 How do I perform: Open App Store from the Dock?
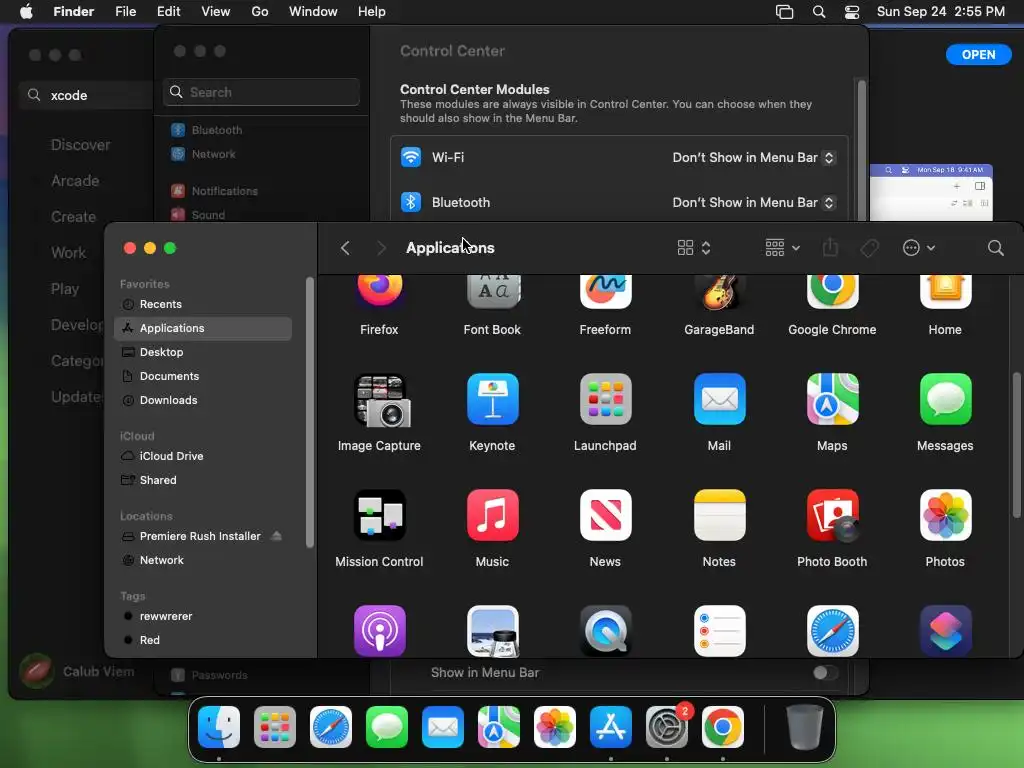point(611,727)
